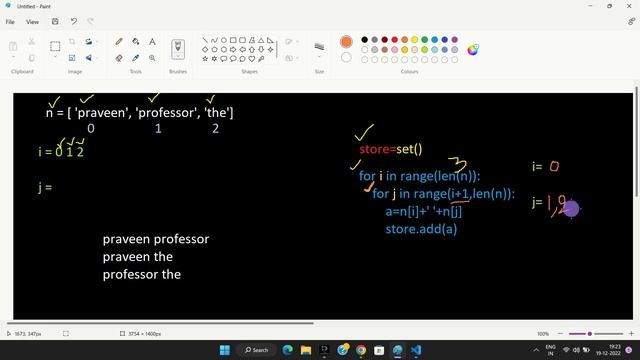The image size is (640, 360).
Task: Open the clock showing 19:23
Action: 608,350
